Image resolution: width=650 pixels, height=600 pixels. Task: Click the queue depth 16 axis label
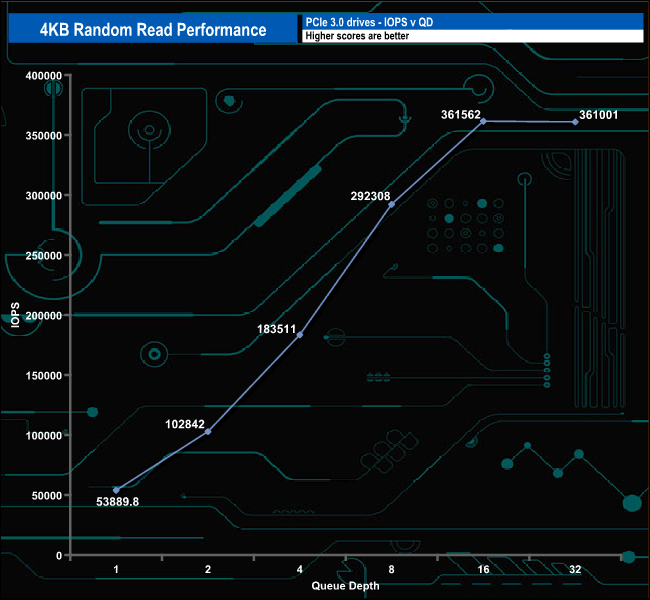point(483,569)
